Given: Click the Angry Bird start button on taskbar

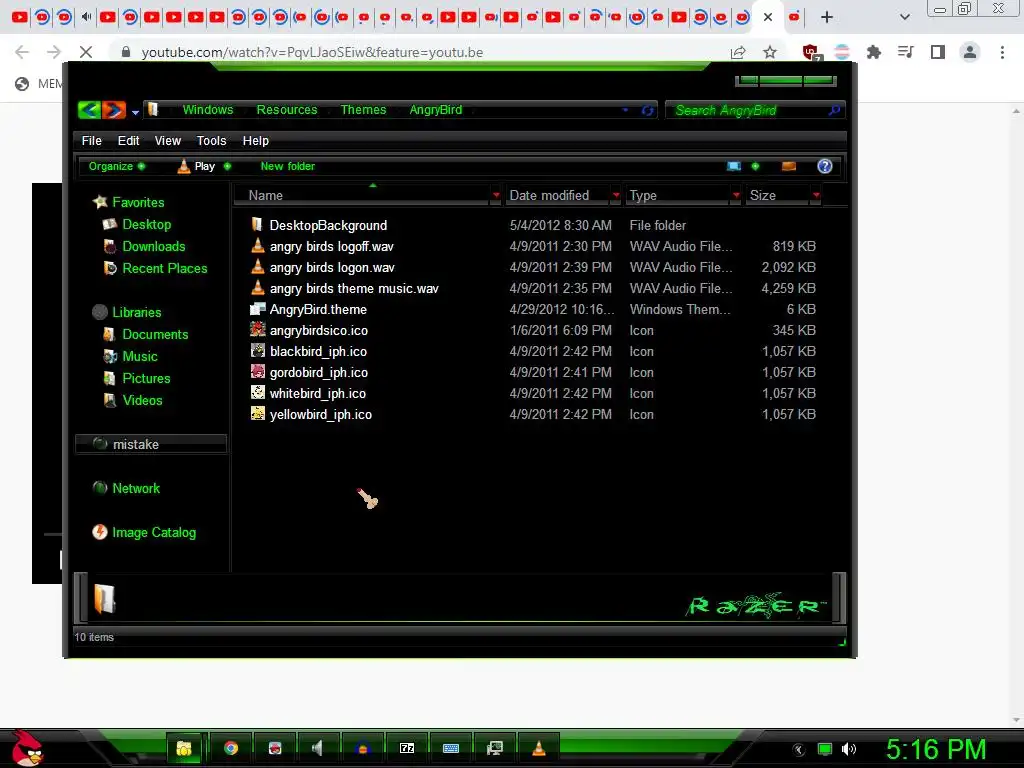Looking at the screenshot, I should pos(26,748).
